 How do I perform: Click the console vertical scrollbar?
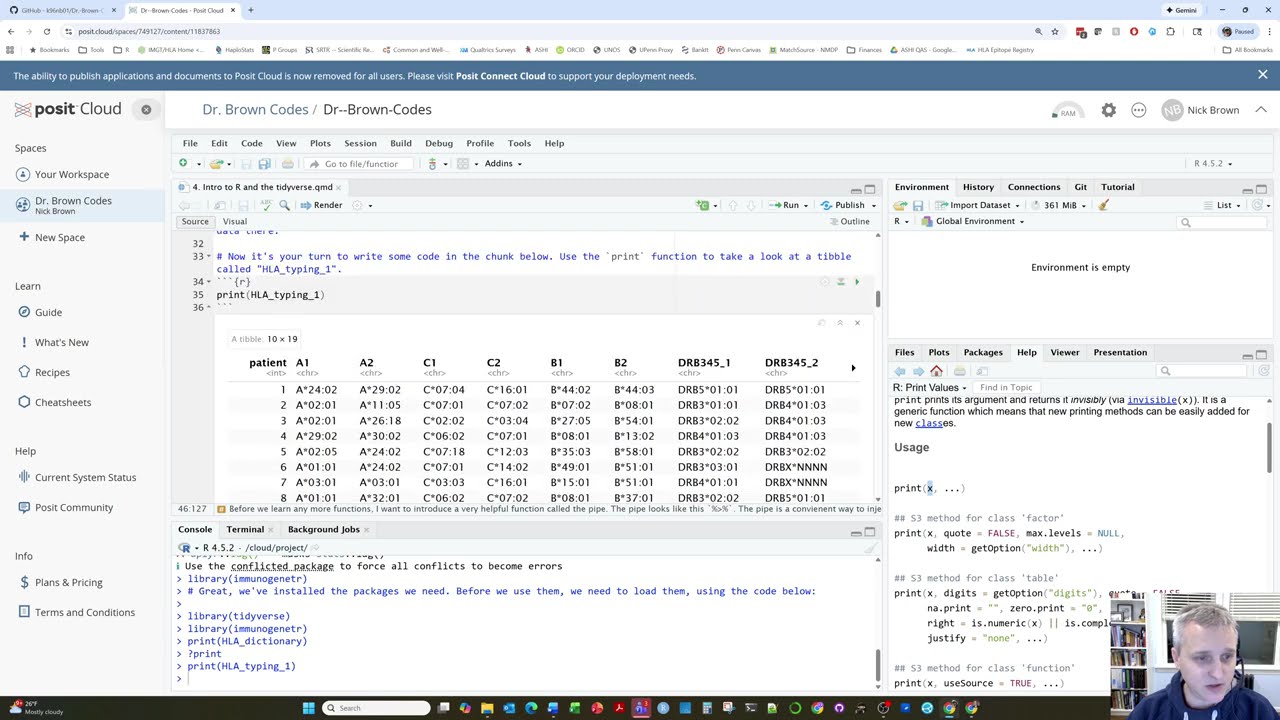(878, 664)
